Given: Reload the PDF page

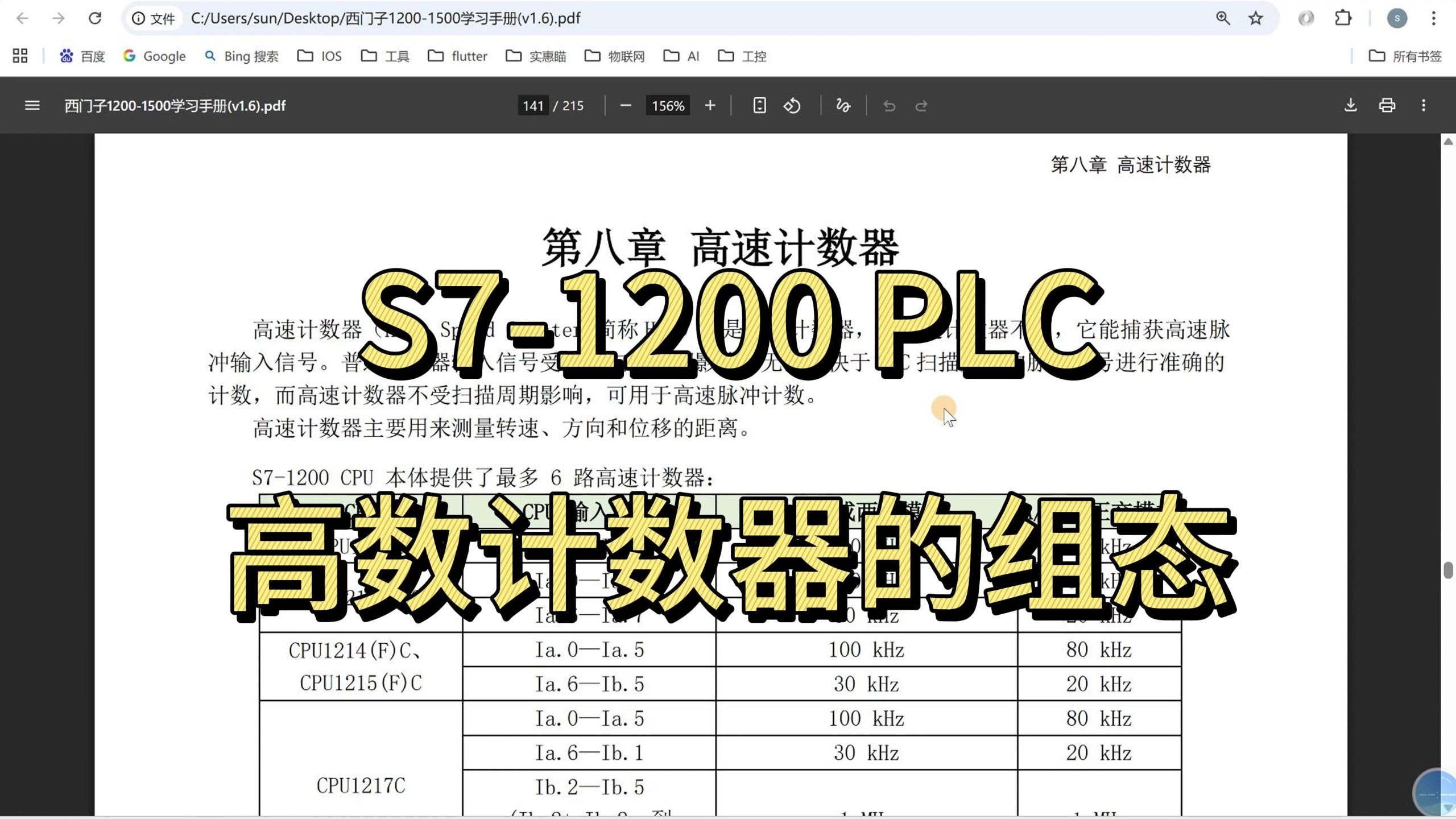Looking at the screenshot, I should click(95, 18).
